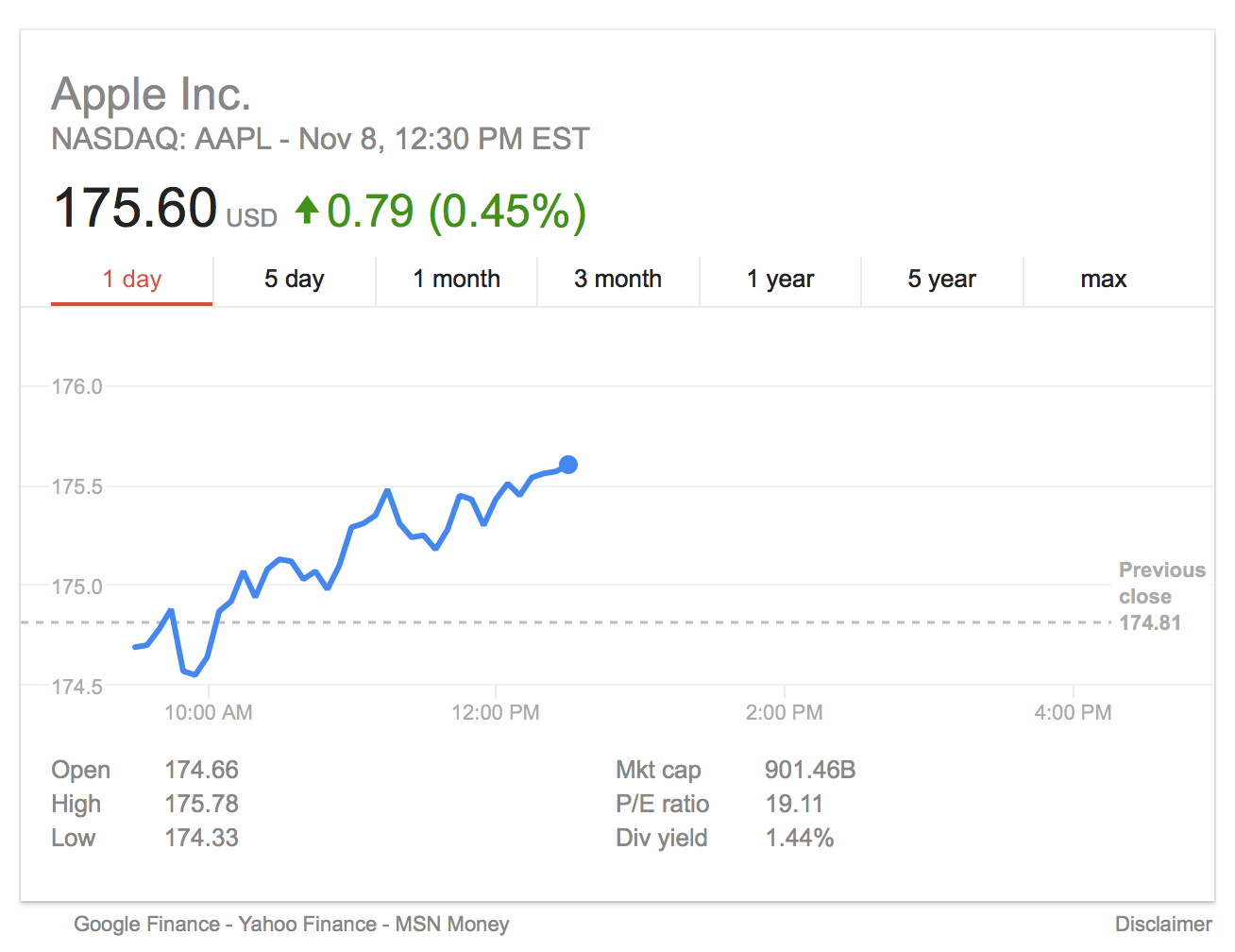Click the Apple Inc. company title
Viewport: 1235px width, 952px height.
(x=152, y=93)
